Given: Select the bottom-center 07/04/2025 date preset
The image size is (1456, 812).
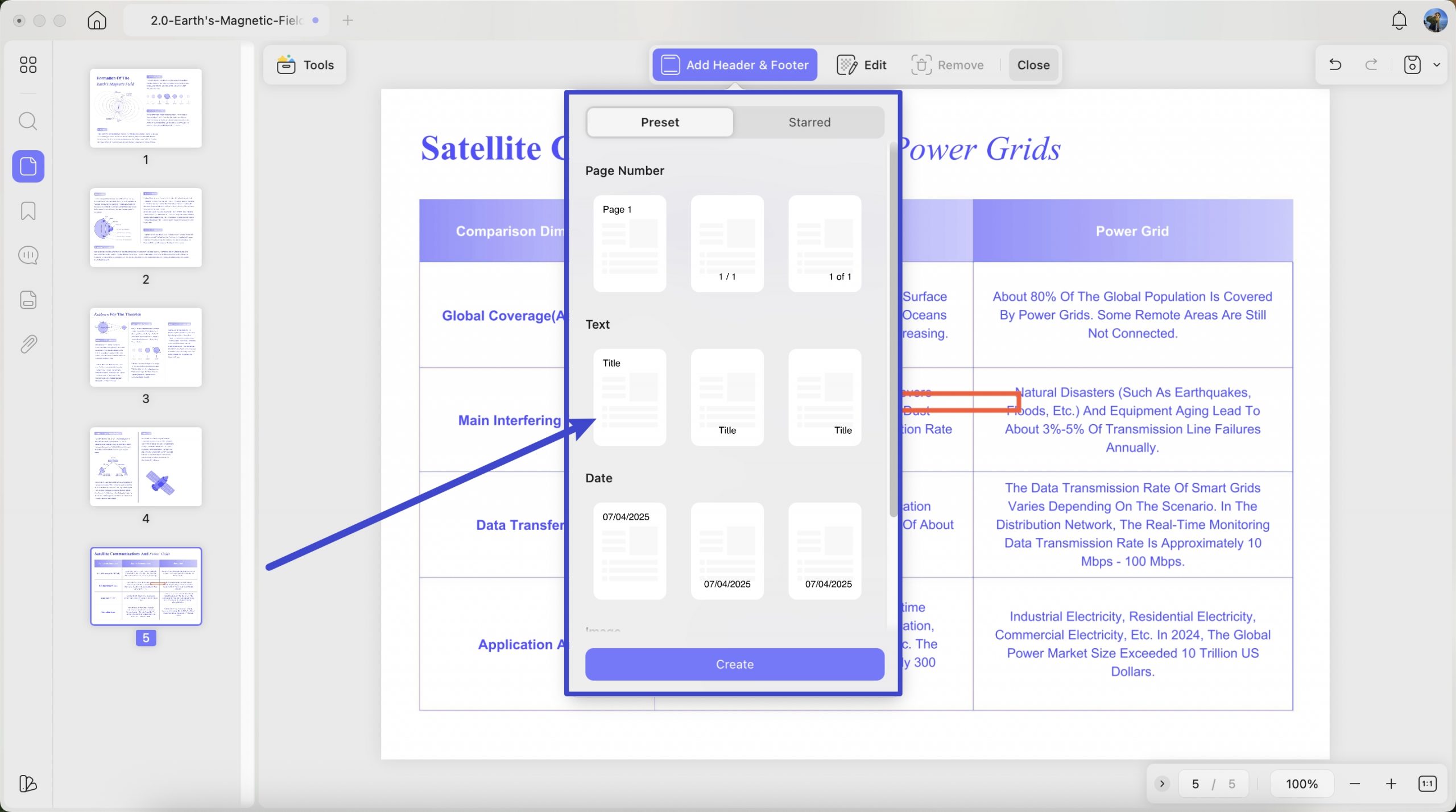Looking at the screenshot, I should pos(727,551).
